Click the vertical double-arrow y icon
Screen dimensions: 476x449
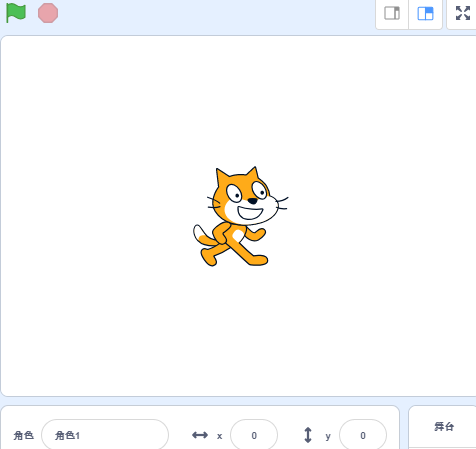pos(308,435)
